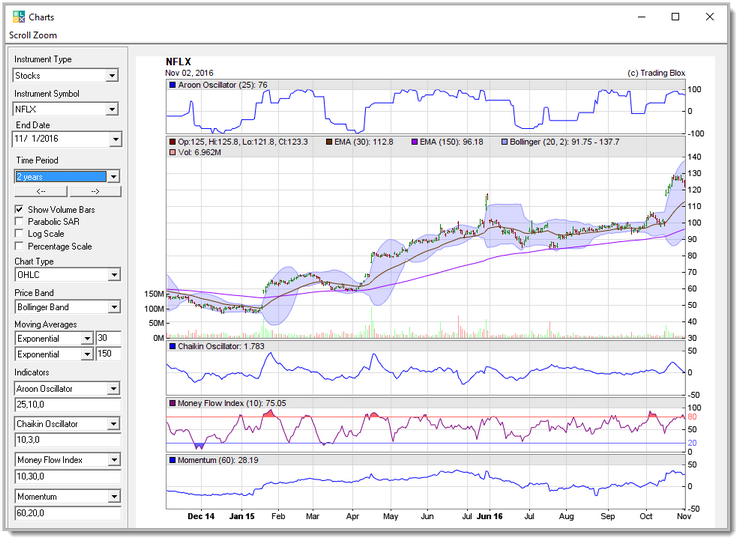Click the purple EMA (150) legend square

pyautogui.click(x=414, y=142)
